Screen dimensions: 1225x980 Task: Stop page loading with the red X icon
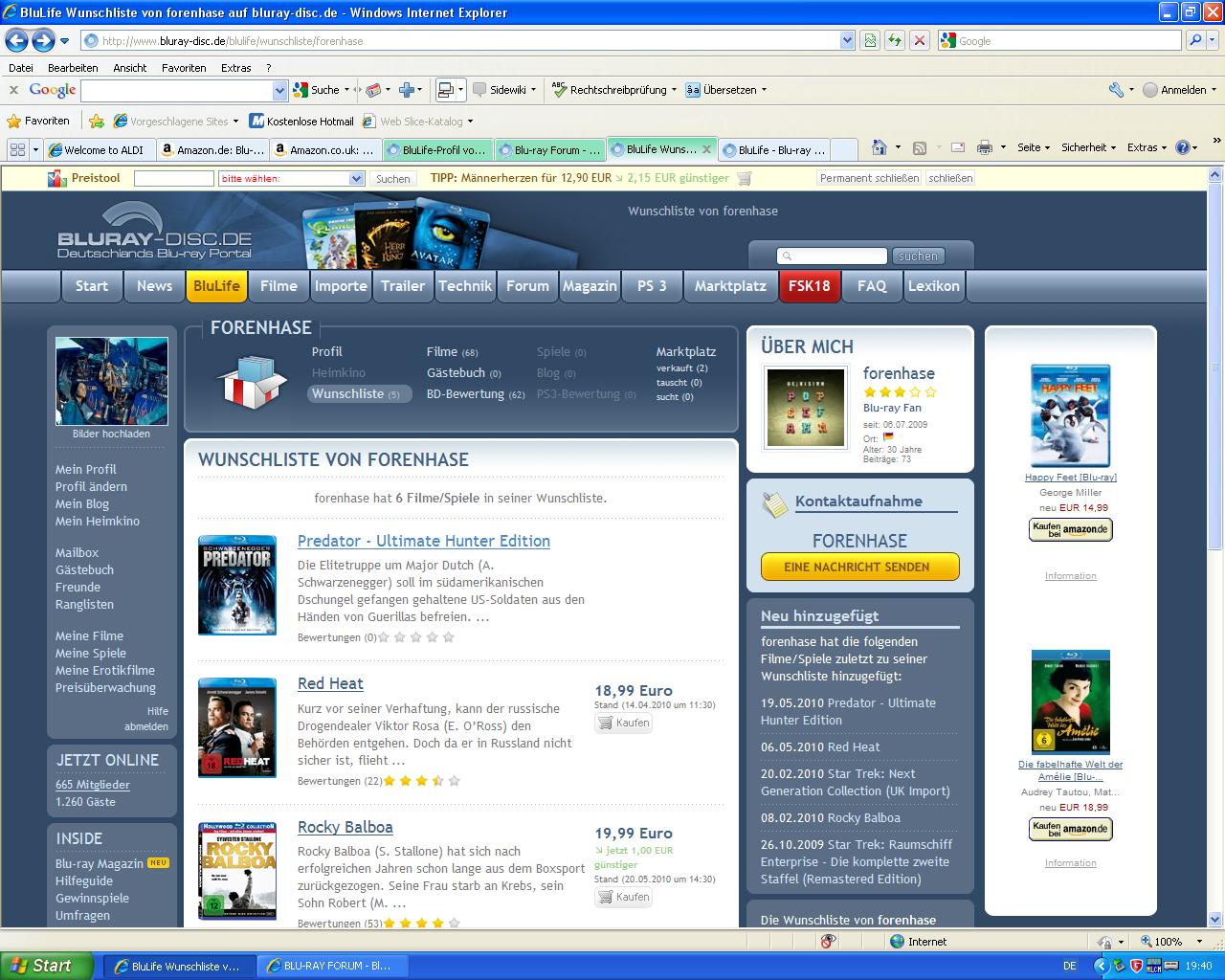[x=920, y=40]
